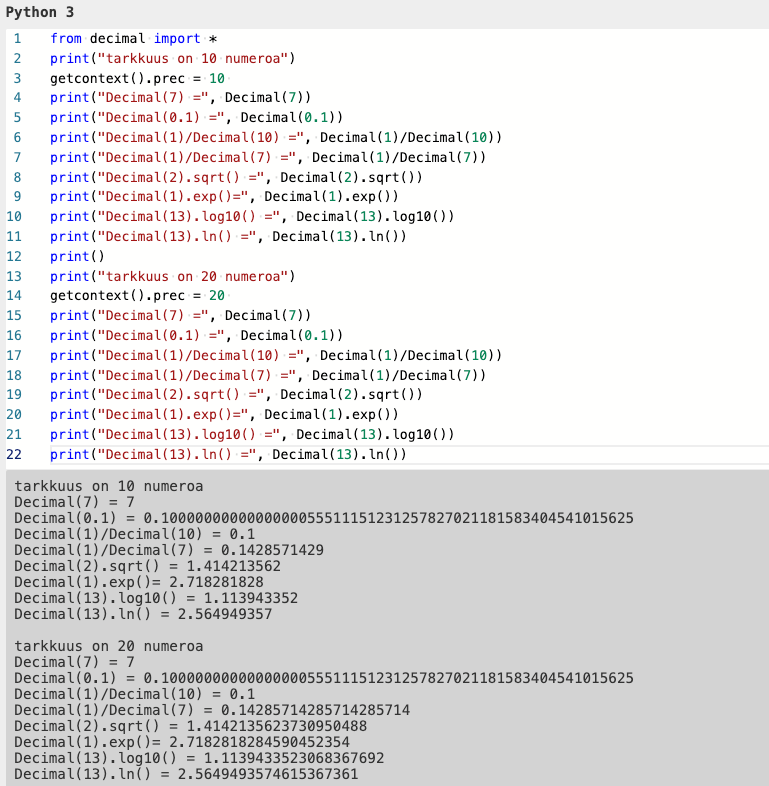Click the 'getcontext().prec = 20' code line
Image resolution: width=769 pixels, height=786 pixels.
(139, 296)
